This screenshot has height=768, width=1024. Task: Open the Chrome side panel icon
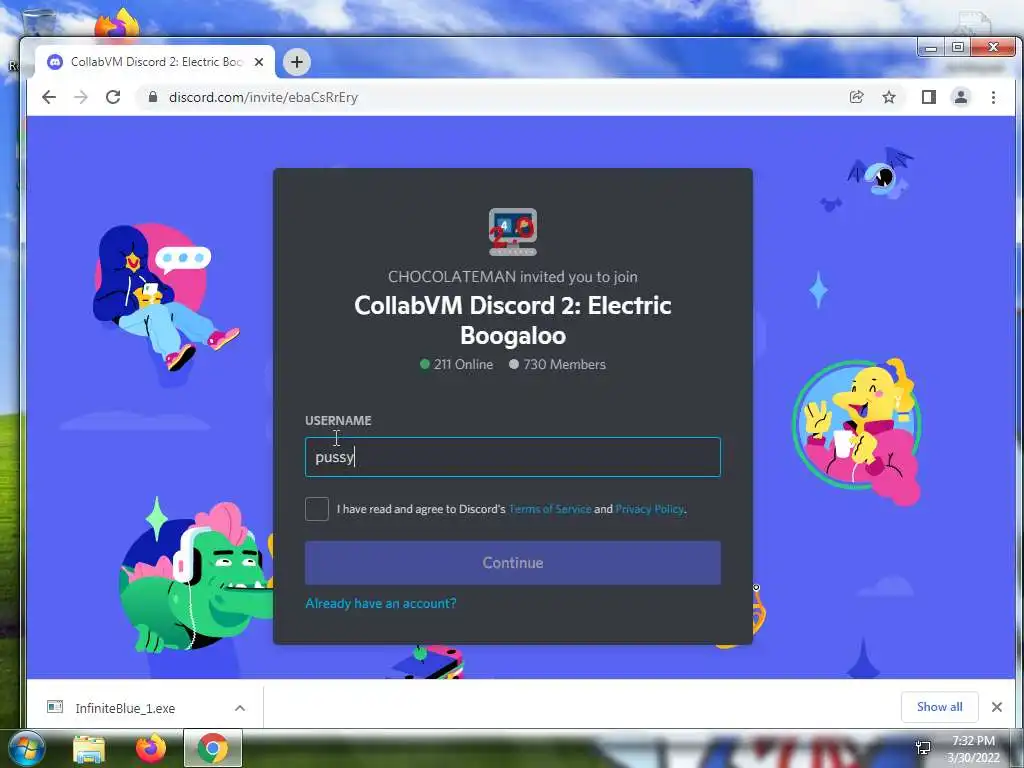coord(929,97)
